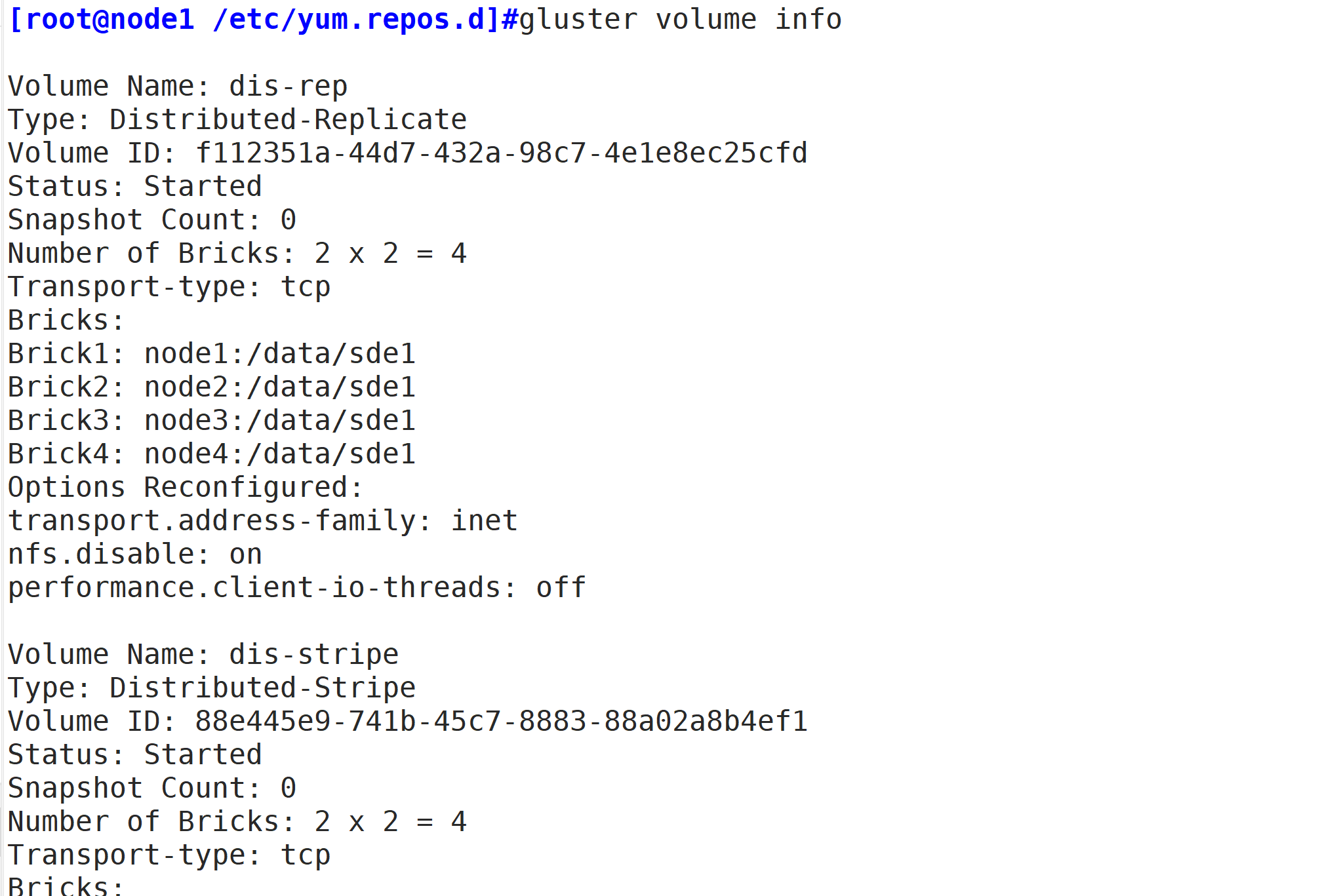The height and width of the screenshot is (896, 1339).
Task: Click the transport.address-family: inet option
Action: 263,522
